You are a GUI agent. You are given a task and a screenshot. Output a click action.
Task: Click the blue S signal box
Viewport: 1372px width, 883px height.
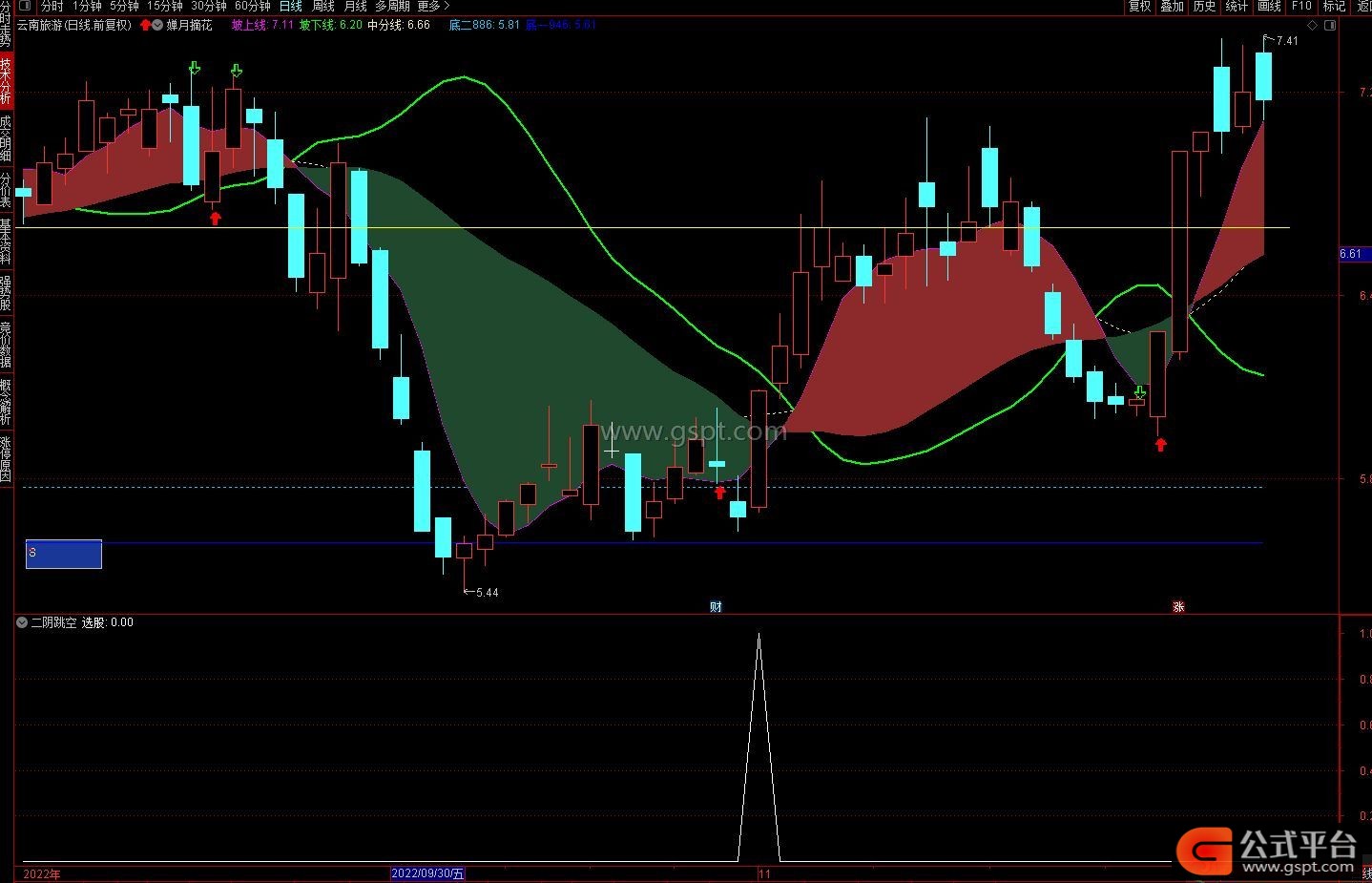pyautogui.click(x=63, y=554)
